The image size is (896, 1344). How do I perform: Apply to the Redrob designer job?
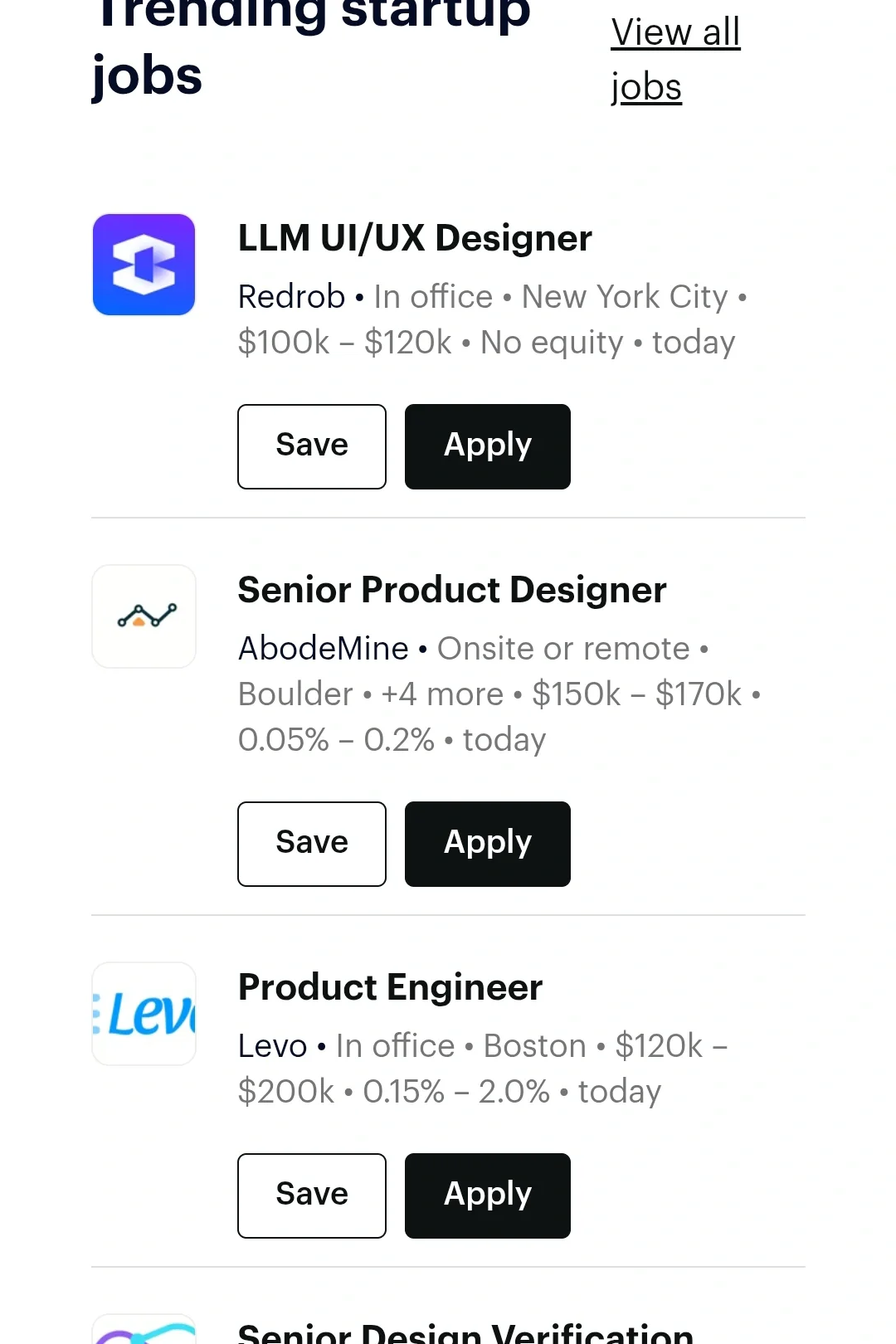tap(487, 446)
